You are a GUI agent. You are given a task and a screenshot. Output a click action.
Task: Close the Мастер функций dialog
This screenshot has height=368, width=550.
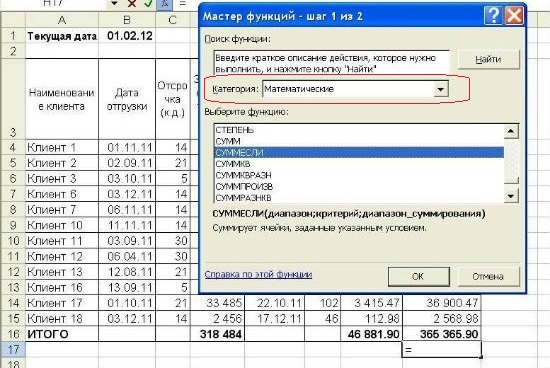[x=514, y=16]
